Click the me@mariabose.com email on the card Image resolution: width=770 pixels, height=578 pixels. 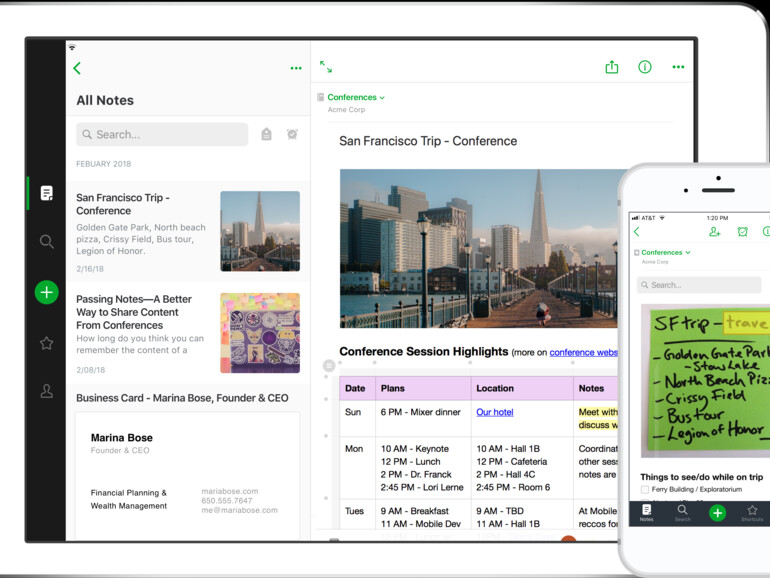pos(239,510)
